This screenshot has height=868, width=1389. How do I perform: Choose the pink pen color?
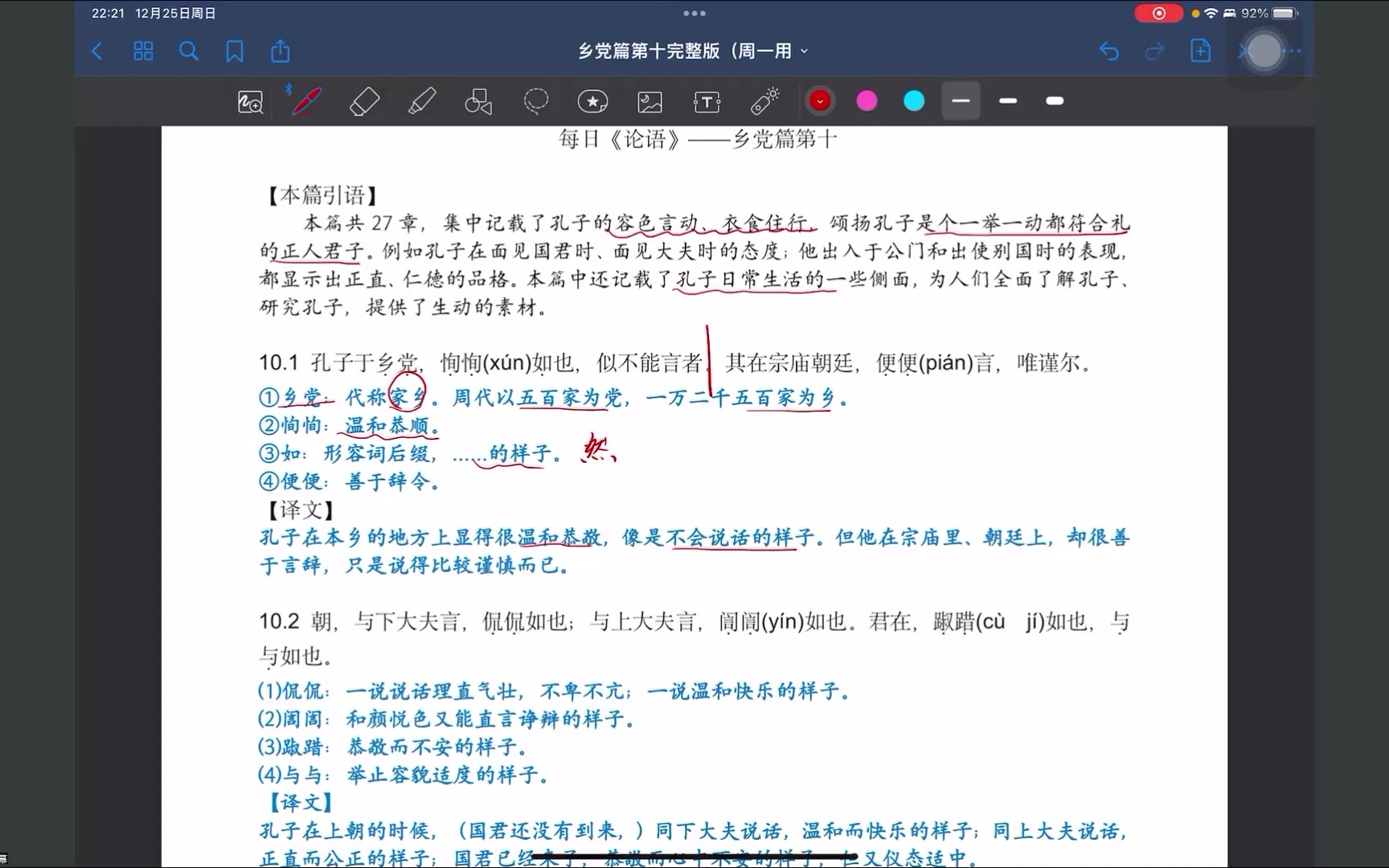pos(867,101)
